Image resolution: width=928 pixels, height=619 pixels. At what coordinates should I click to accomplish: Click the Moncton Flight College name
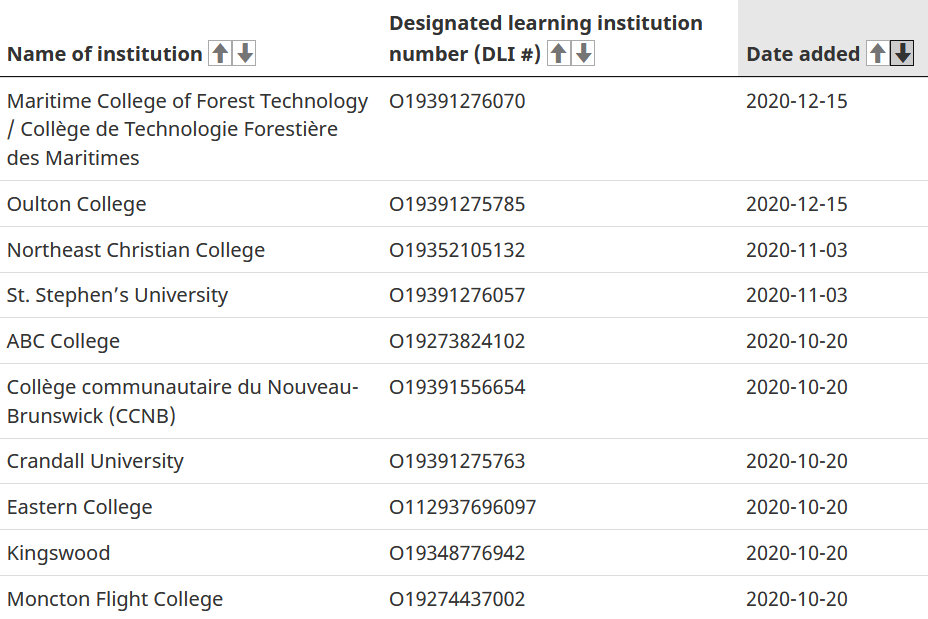click(115, 599)
